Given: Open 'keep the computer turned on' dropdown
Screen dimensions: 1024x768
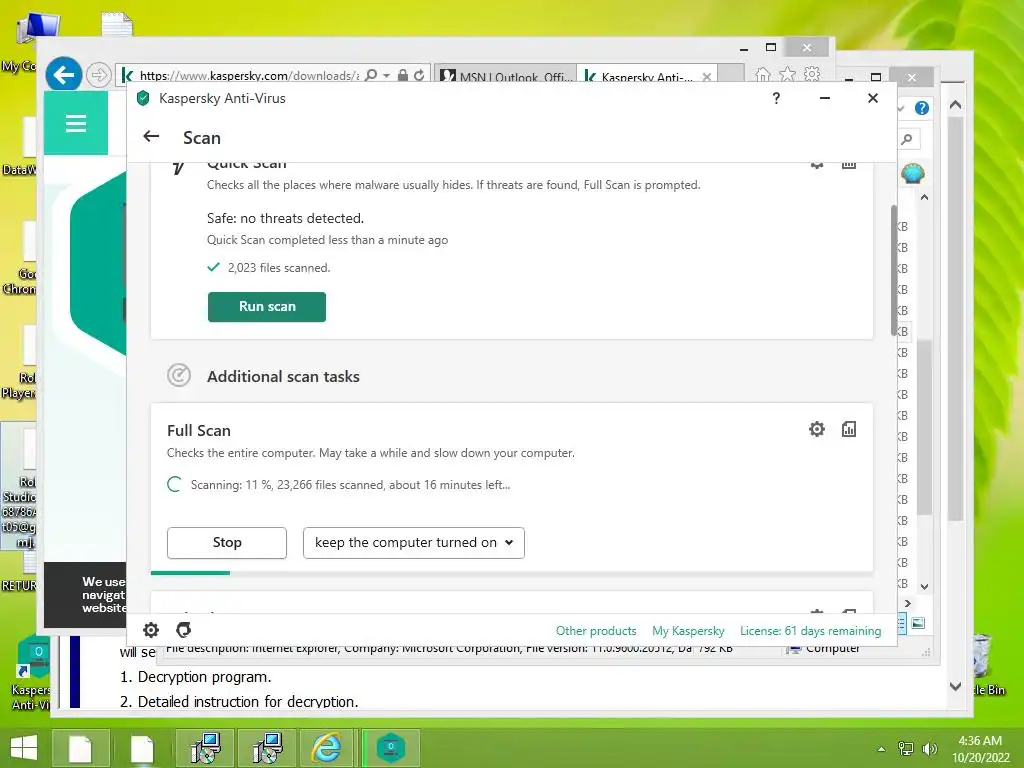Looking at the screenshot, I should click(413, 543).
